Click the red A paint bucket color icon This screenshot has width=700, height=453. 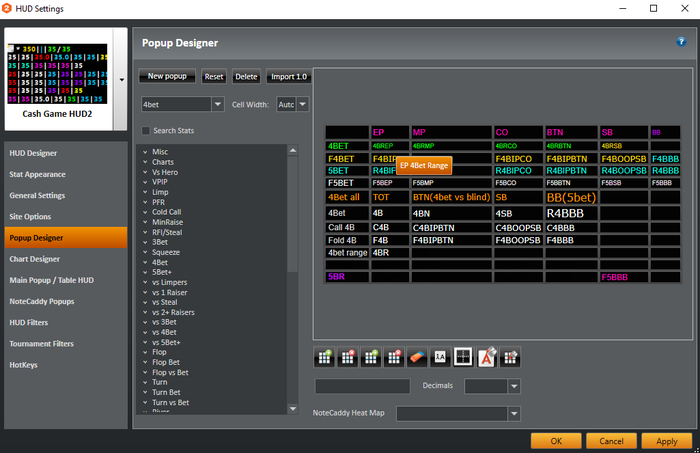click(486, 356)
